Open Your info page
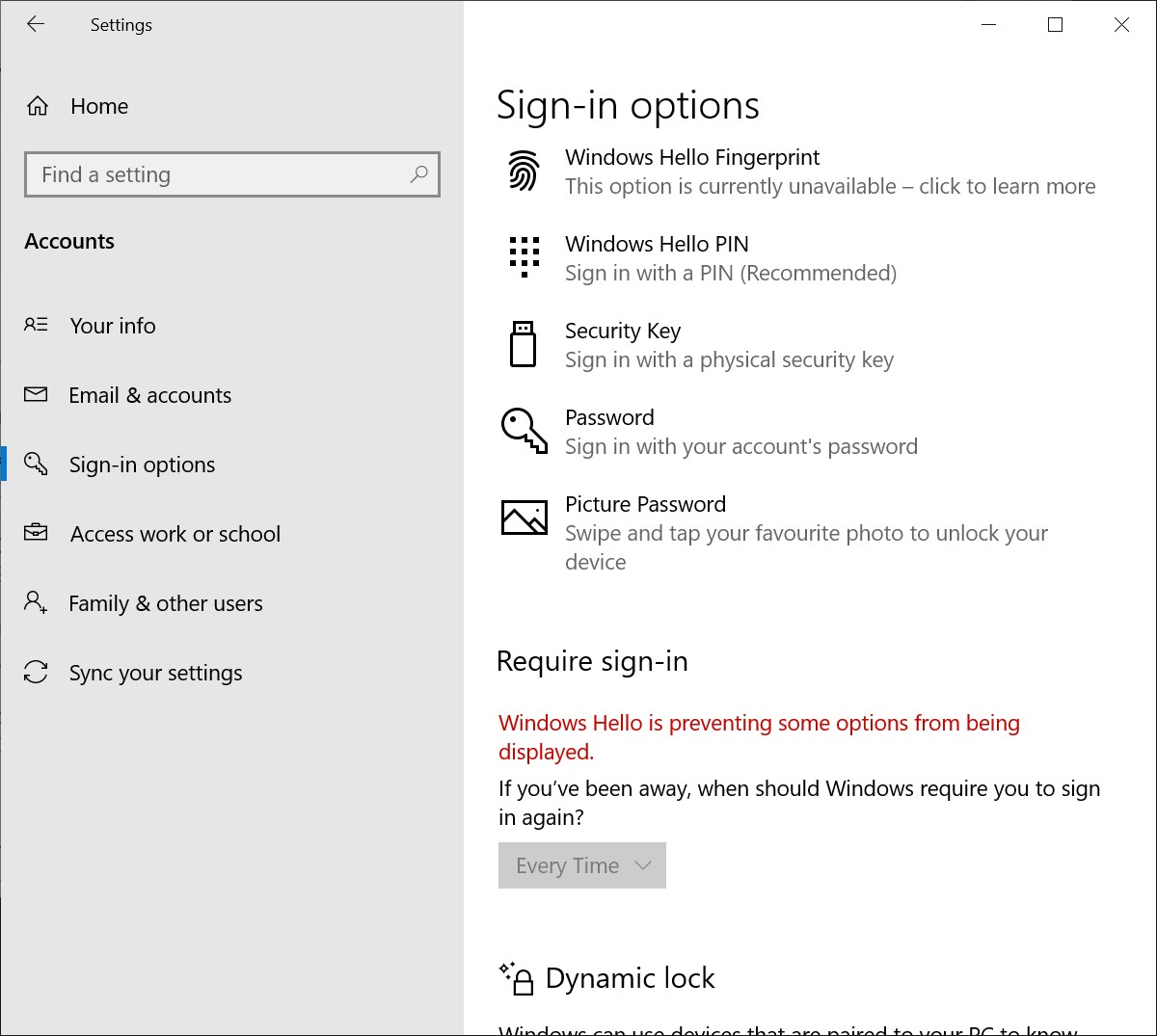1157x1036 pixels. point(231,326)
